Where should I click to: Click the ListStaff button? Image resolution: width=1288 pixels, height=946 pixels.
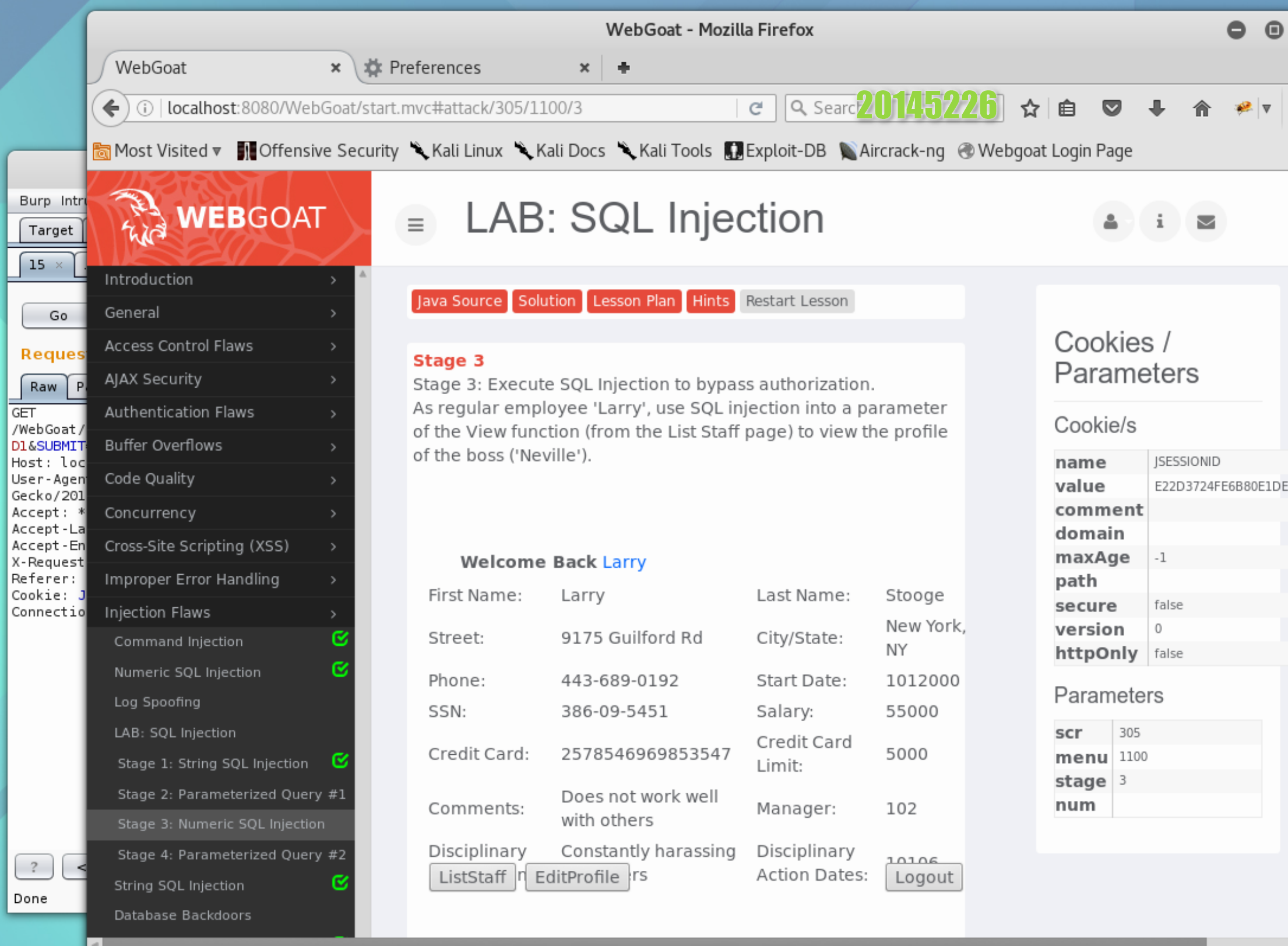tap(472, 878)
